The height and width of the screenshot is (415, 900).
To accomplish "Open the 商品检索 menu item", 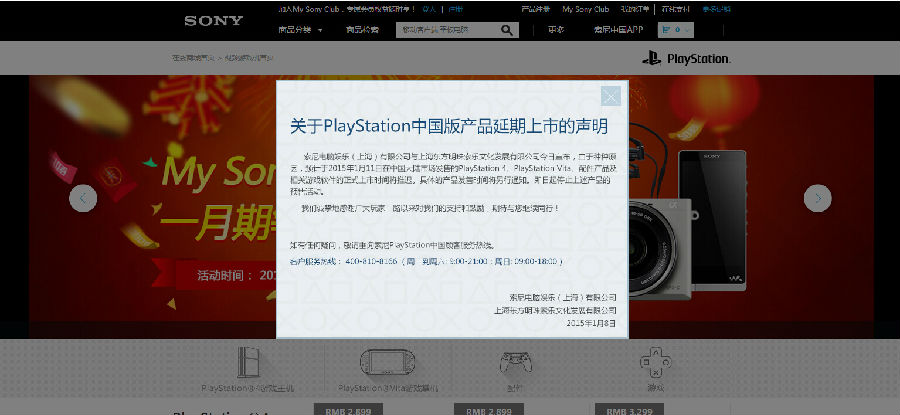I will (x=362, y=30).
